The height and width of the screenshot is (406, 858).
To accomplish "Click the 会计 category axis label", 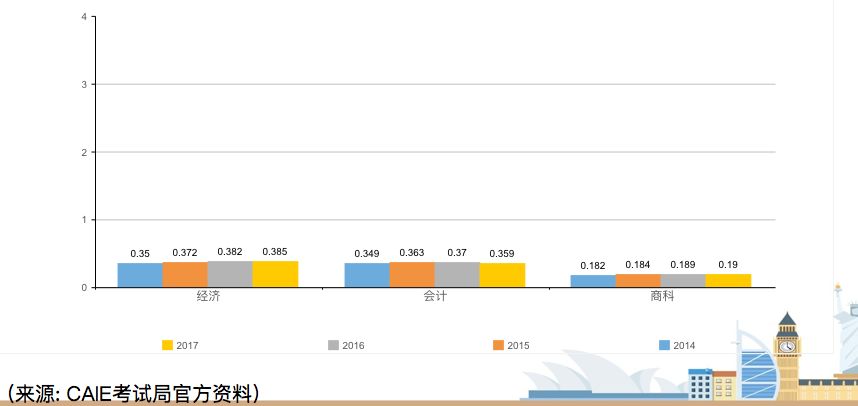I will (x=435, y=297).
